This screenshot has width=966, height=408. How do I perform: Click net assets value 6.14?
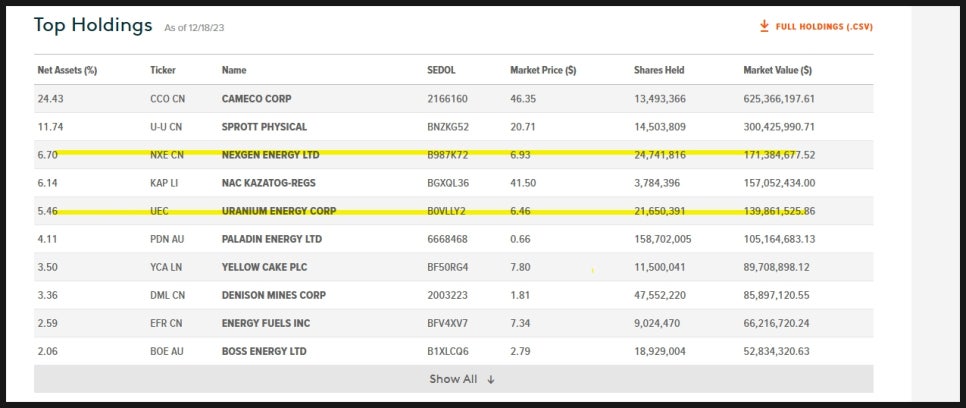tap(48, 183)
